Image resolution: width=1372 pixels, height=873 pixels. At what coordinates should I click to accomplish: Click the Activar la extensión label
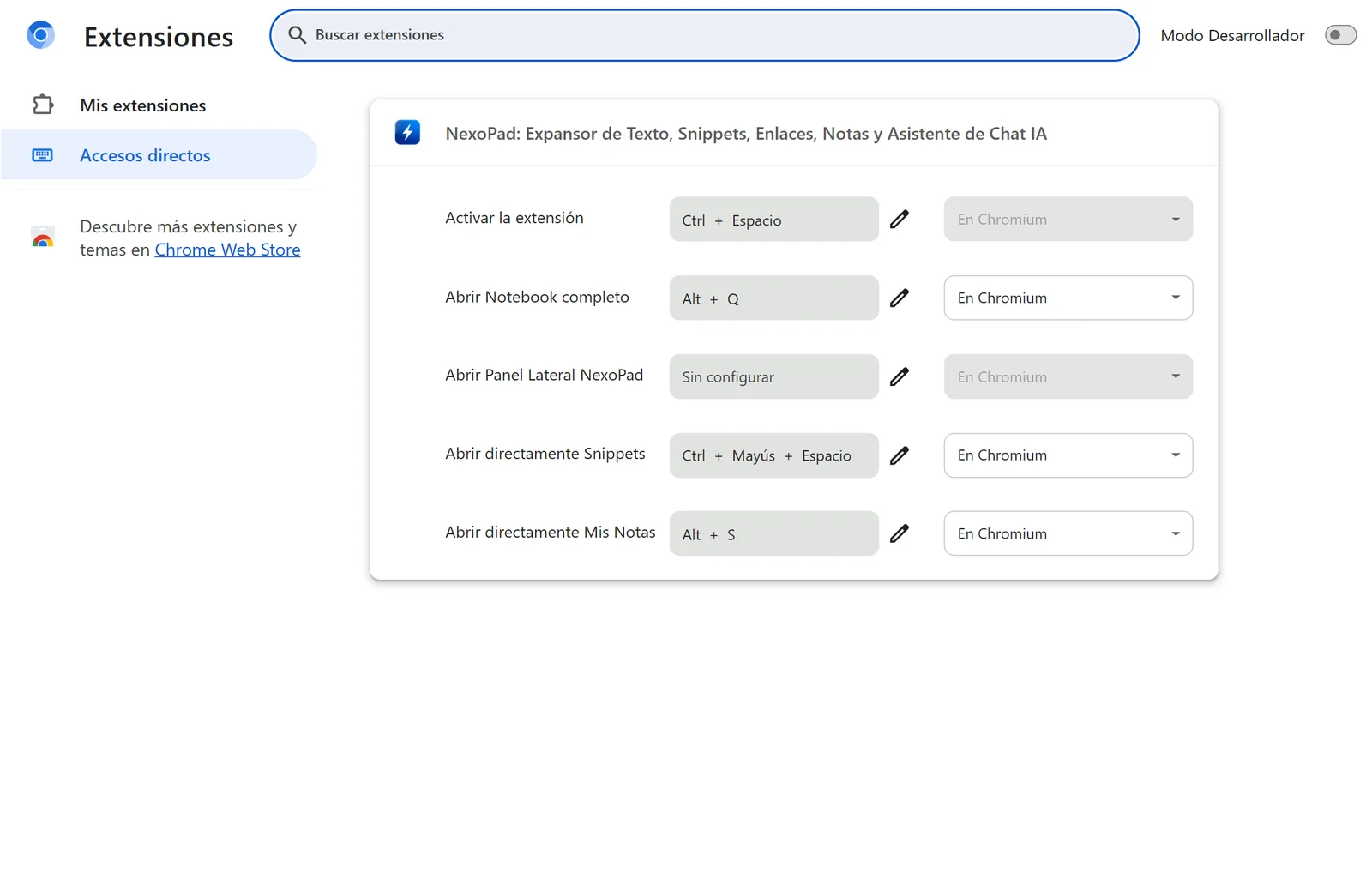coord(514,218)
